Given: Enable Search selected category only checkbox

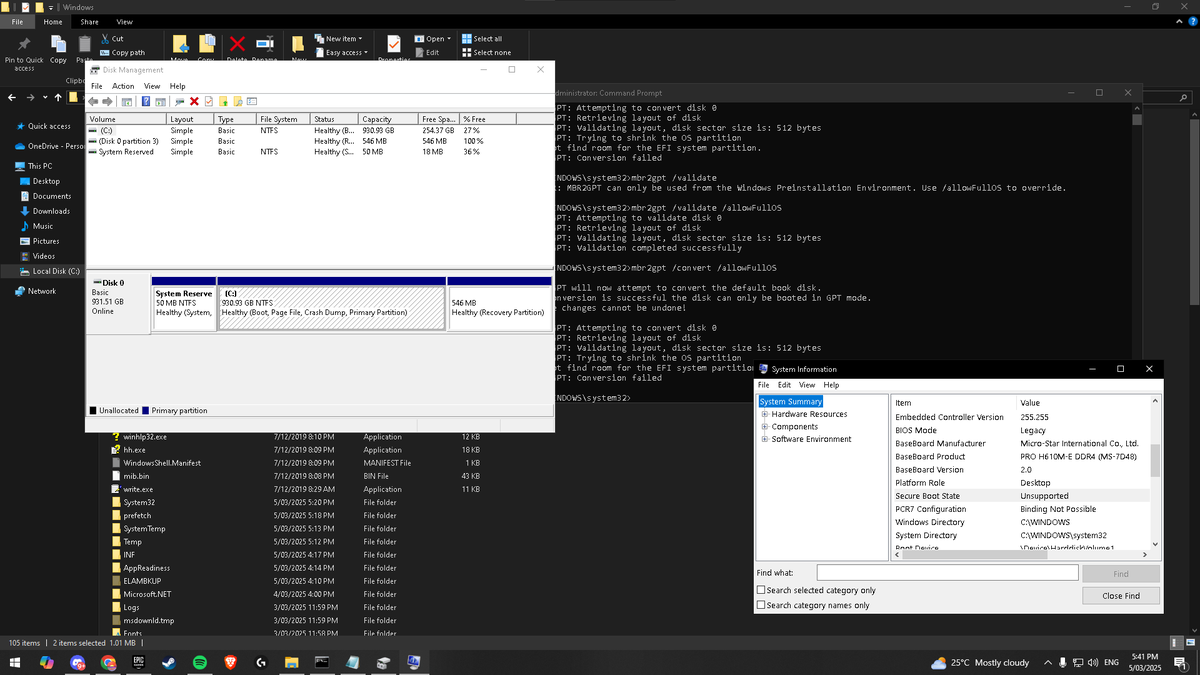Looking at the screenshot, I should [x=761, y=591].
